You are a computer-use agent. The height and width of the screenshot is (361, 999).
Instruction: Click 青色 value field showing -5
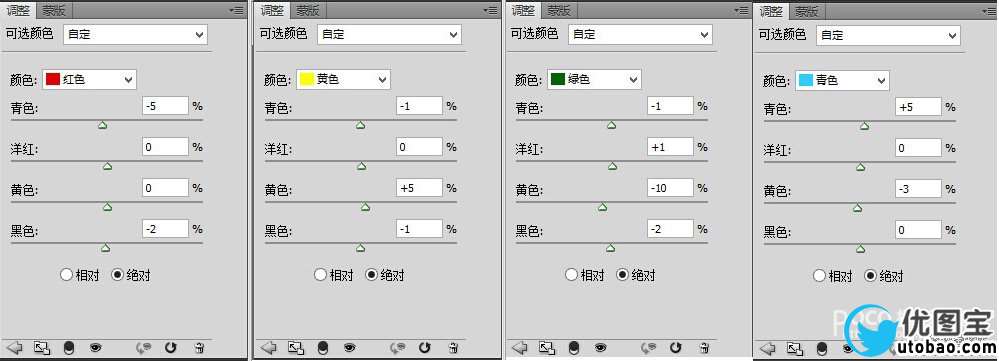pyautogui.click(x=166, y=106)
